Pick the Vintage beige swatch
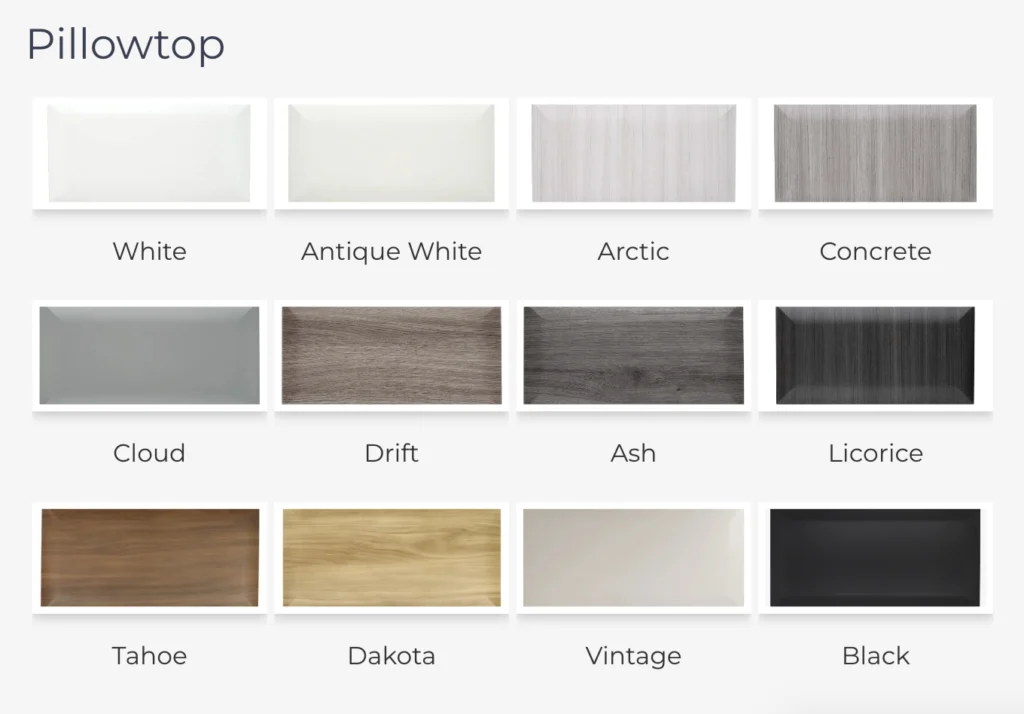Screen dimensions: 1024x714 click(x=633, y=558)
